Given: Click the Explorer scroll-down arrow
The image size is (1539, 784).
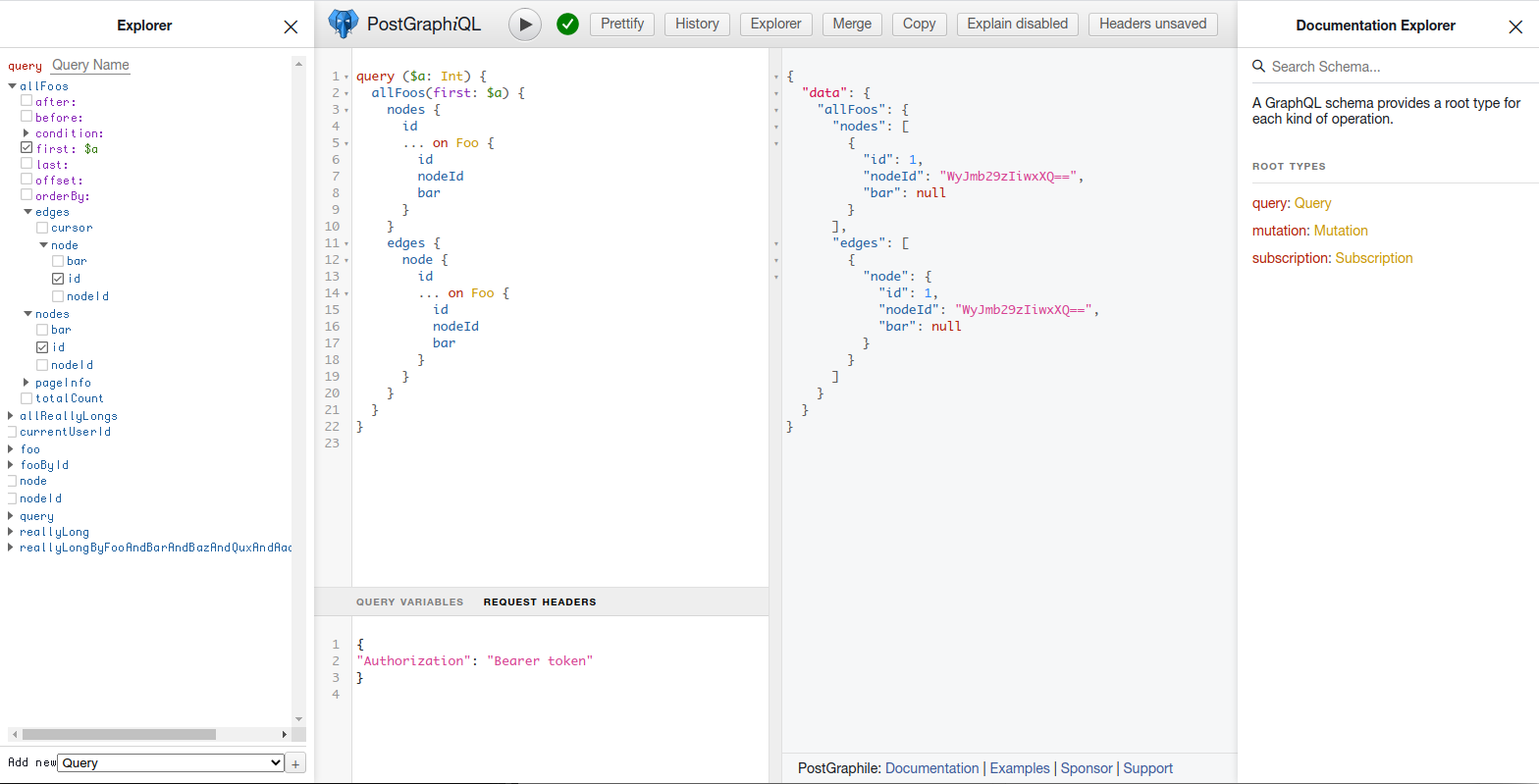Looking at the screenshot, I should tap(298, 718).
